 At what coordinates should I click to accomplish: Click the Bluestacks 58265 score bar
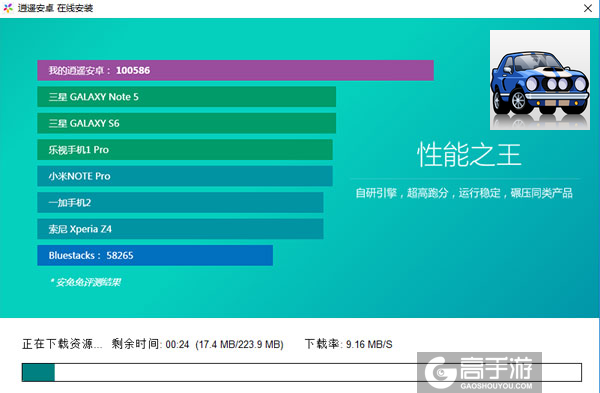155,255
